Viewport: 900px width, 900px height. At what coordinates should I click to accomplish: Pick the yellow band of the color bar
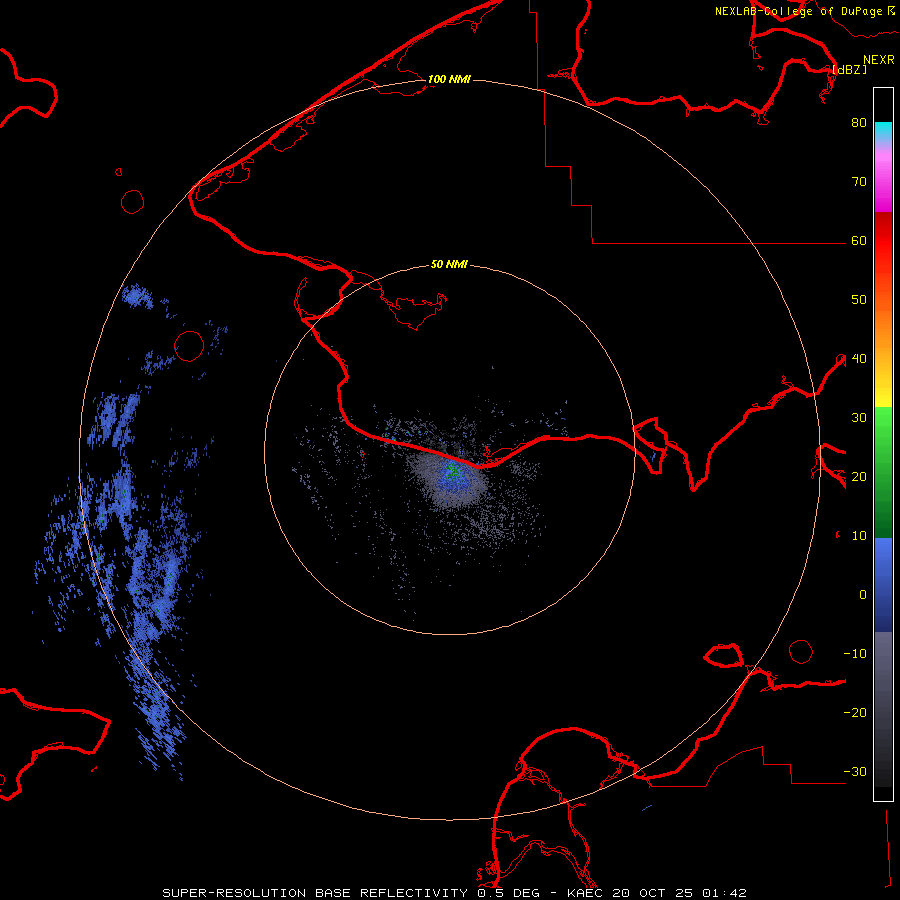pyautogui.click(x=883, y=393)
